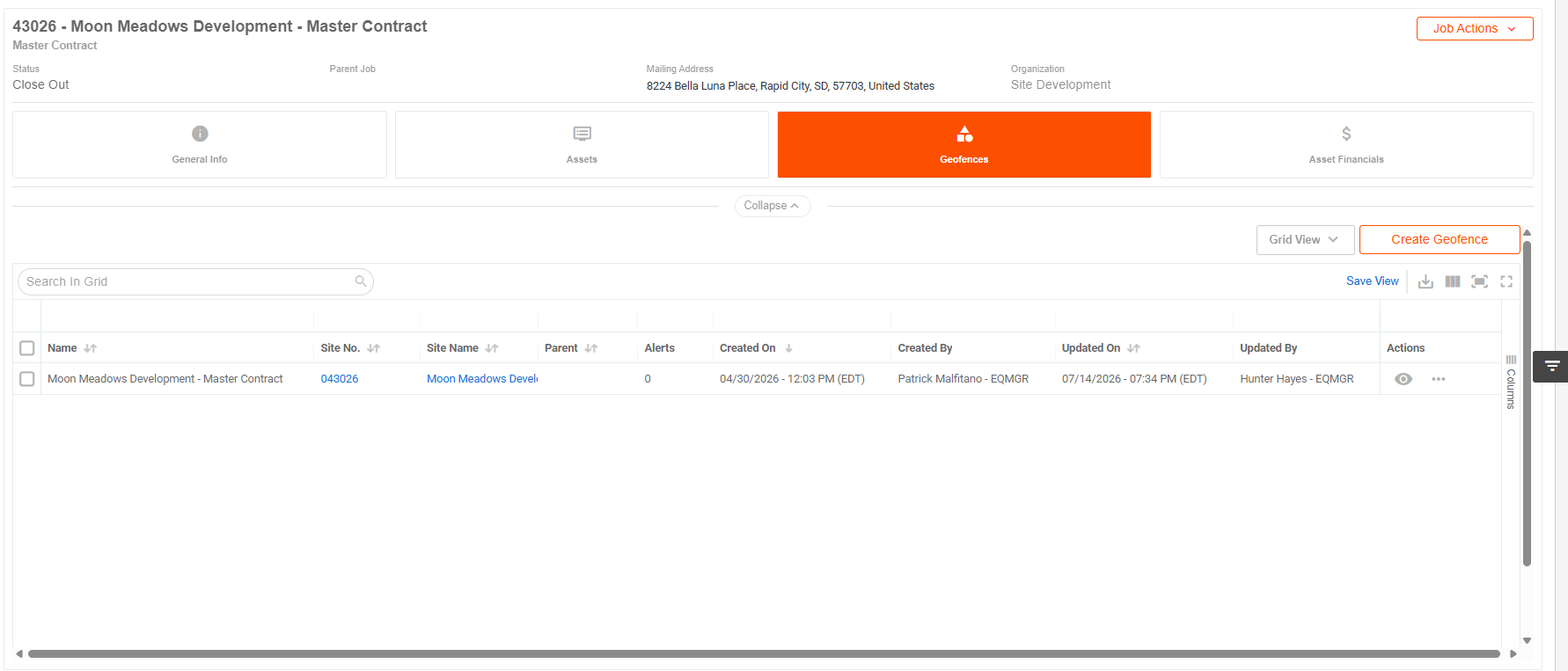Check the Moon Meadows Development row checkbox
The width and height of the screenshot is (1568, 671).
(x=27, y=379)
